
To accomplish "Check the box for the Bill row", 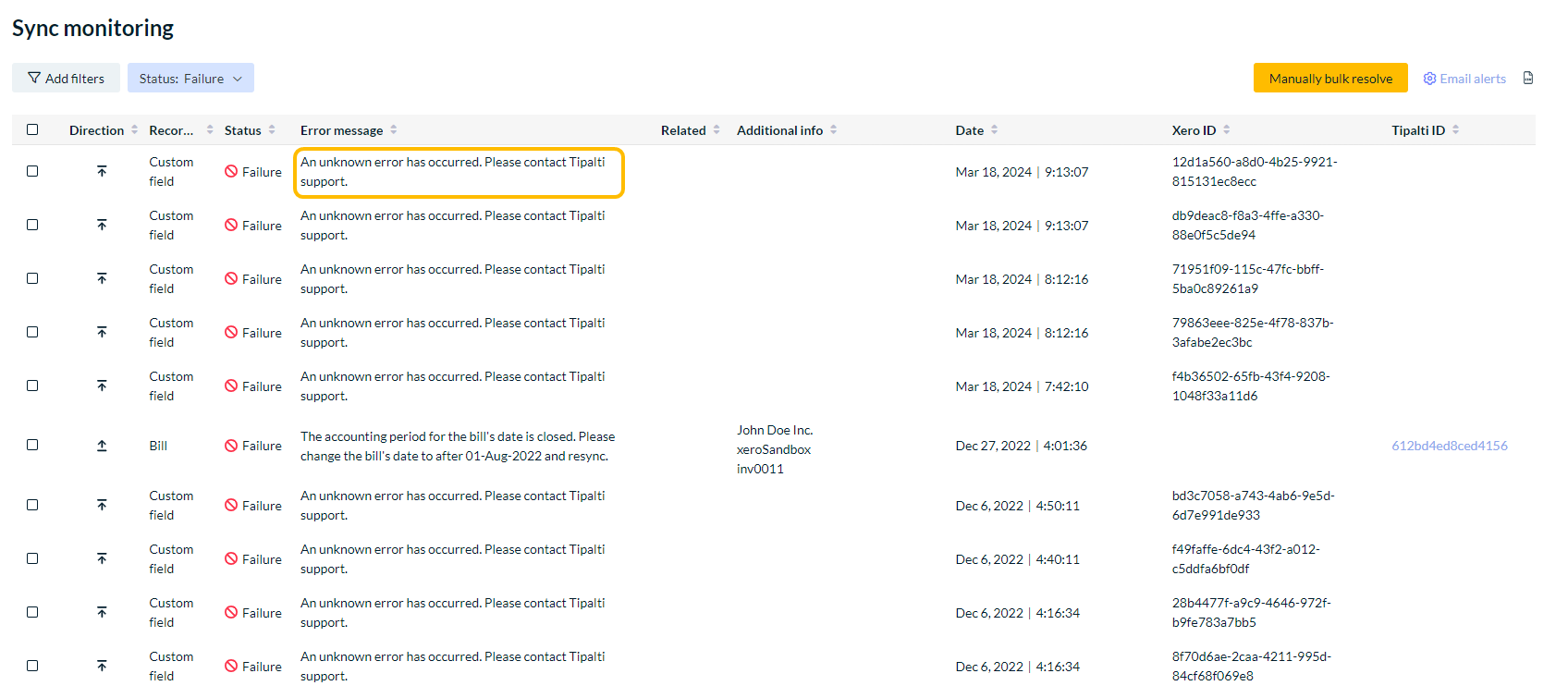I will (32, 445).
